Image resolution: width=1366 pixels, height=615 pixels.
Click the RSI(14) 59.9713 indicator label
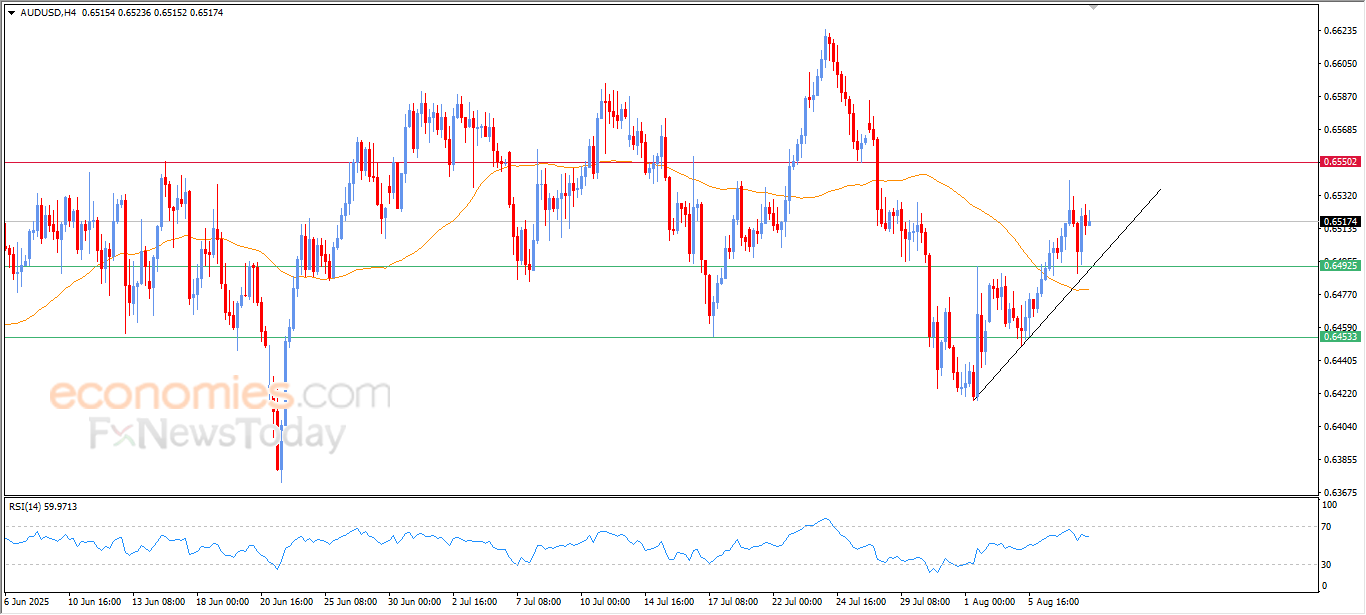point(43,507)
